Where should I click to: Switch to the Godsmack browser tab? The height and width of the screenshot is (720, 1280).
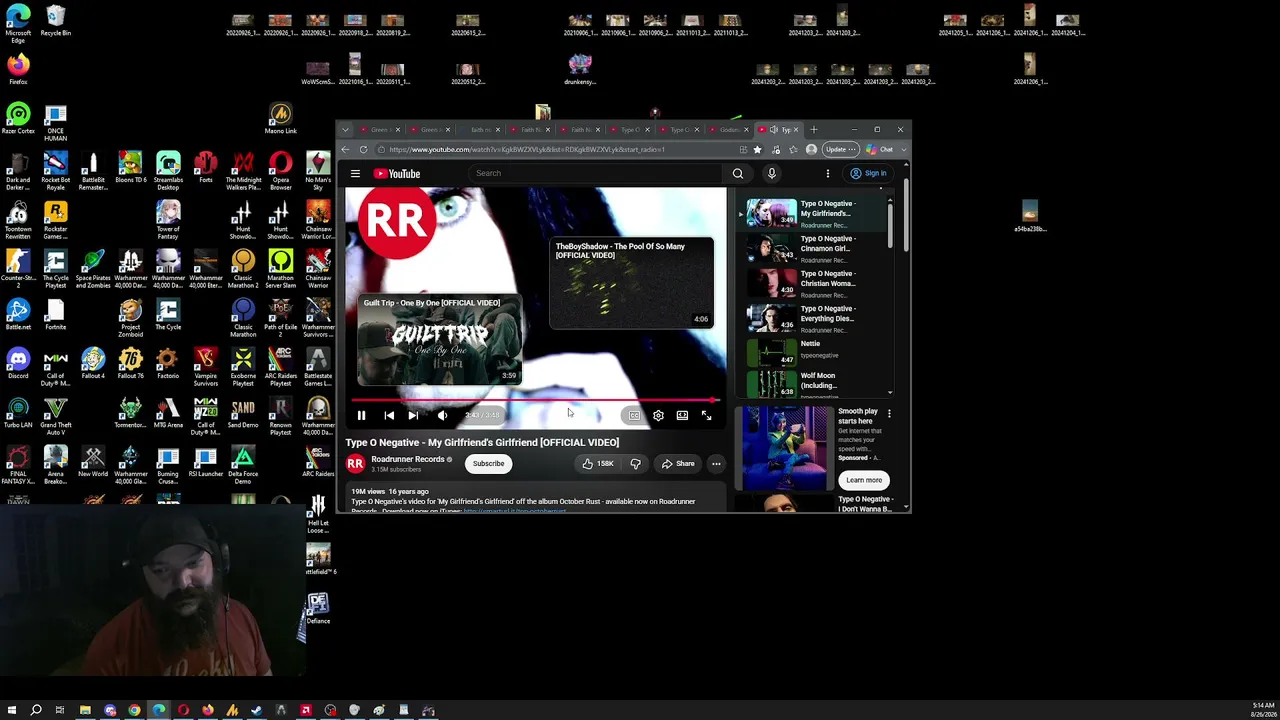[x=730, y=130]
